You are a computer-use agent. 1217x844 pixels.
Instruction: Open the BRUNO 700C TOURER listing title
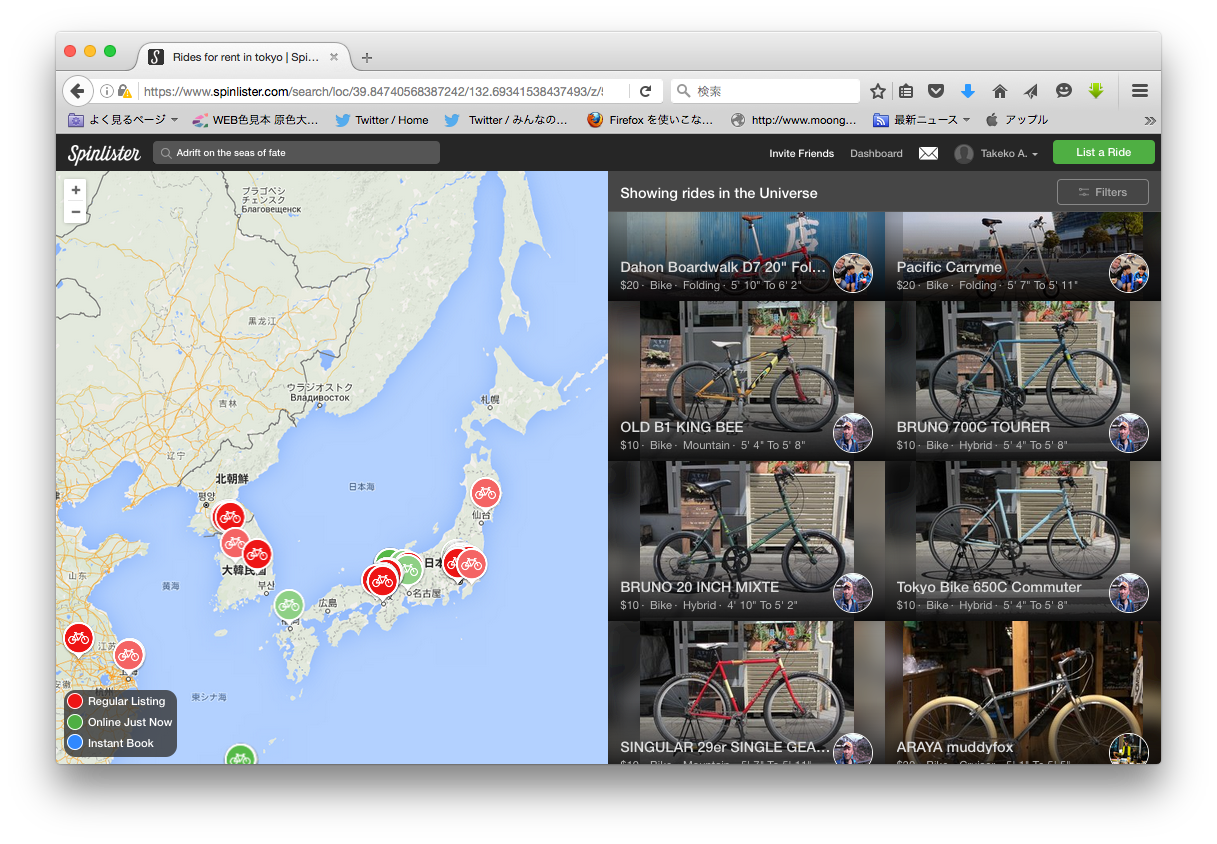tap(973, 427)
